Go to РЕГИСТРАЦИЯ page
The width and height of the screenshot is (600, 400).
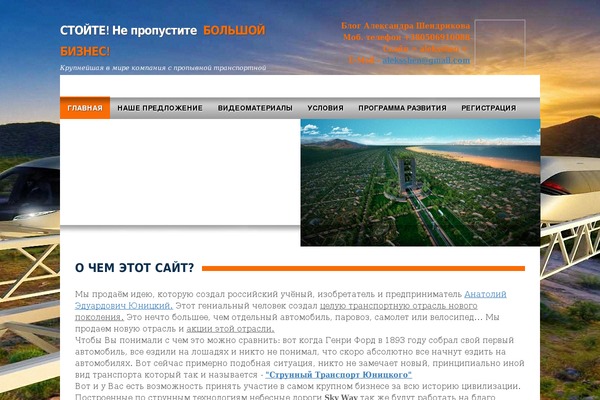coord(489,108)
